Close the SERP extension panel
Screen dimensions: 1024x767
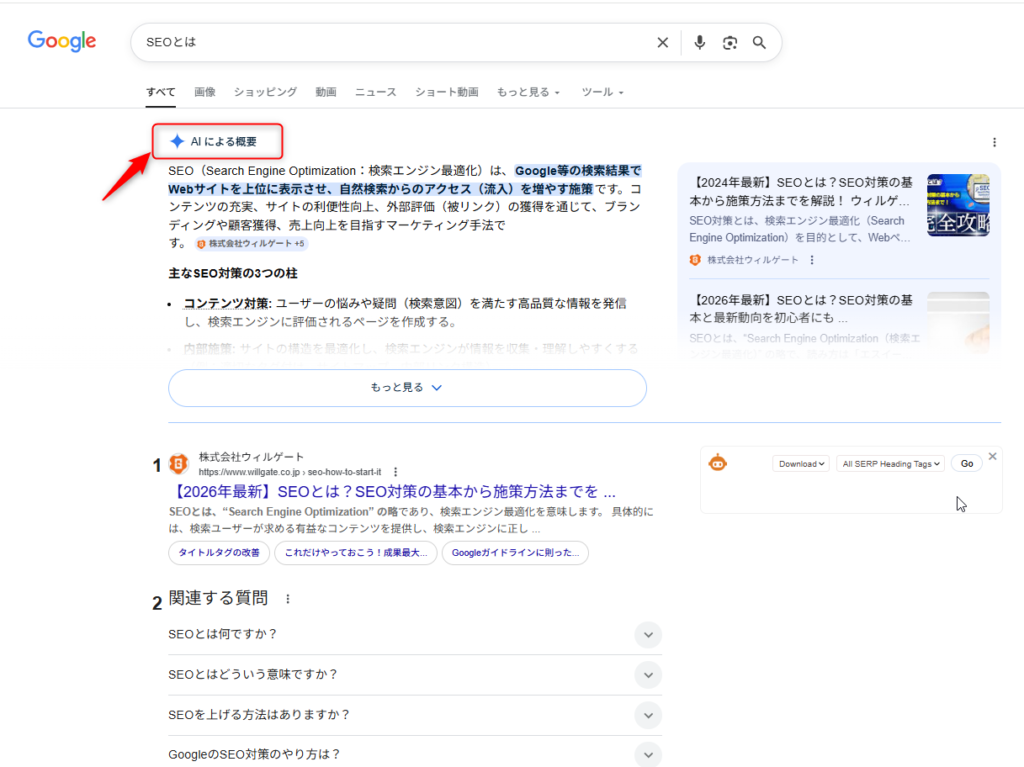point(992,456)
